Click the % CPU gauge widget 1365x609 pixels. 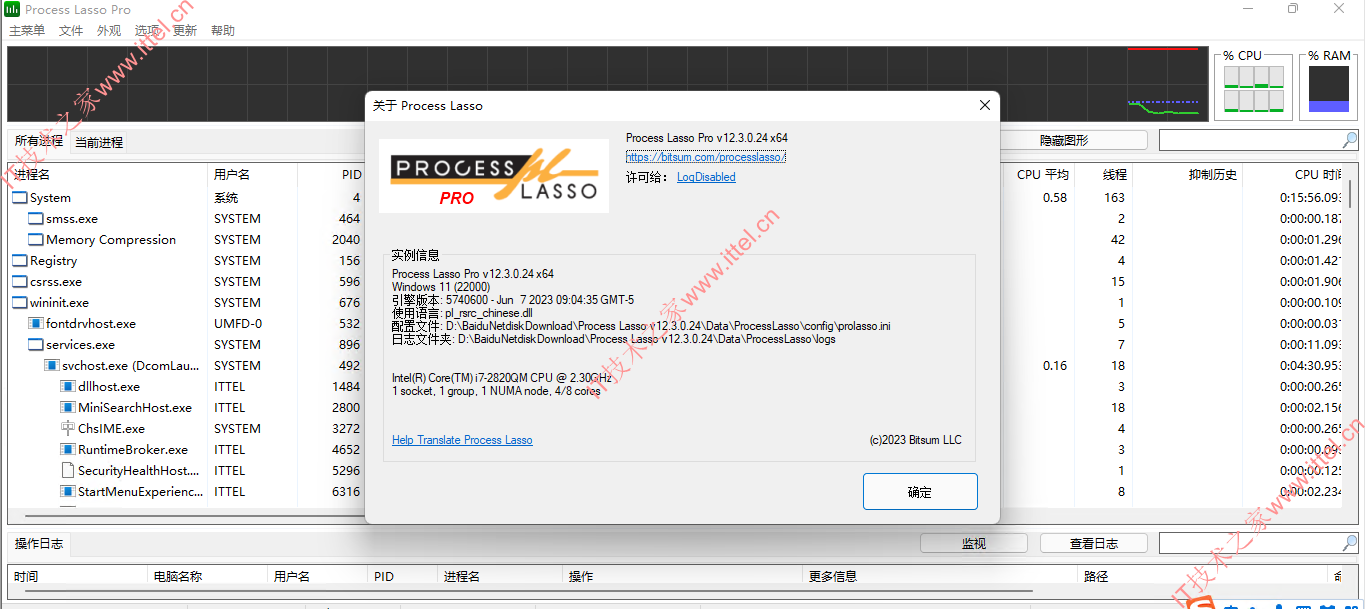click(1253, 88)
